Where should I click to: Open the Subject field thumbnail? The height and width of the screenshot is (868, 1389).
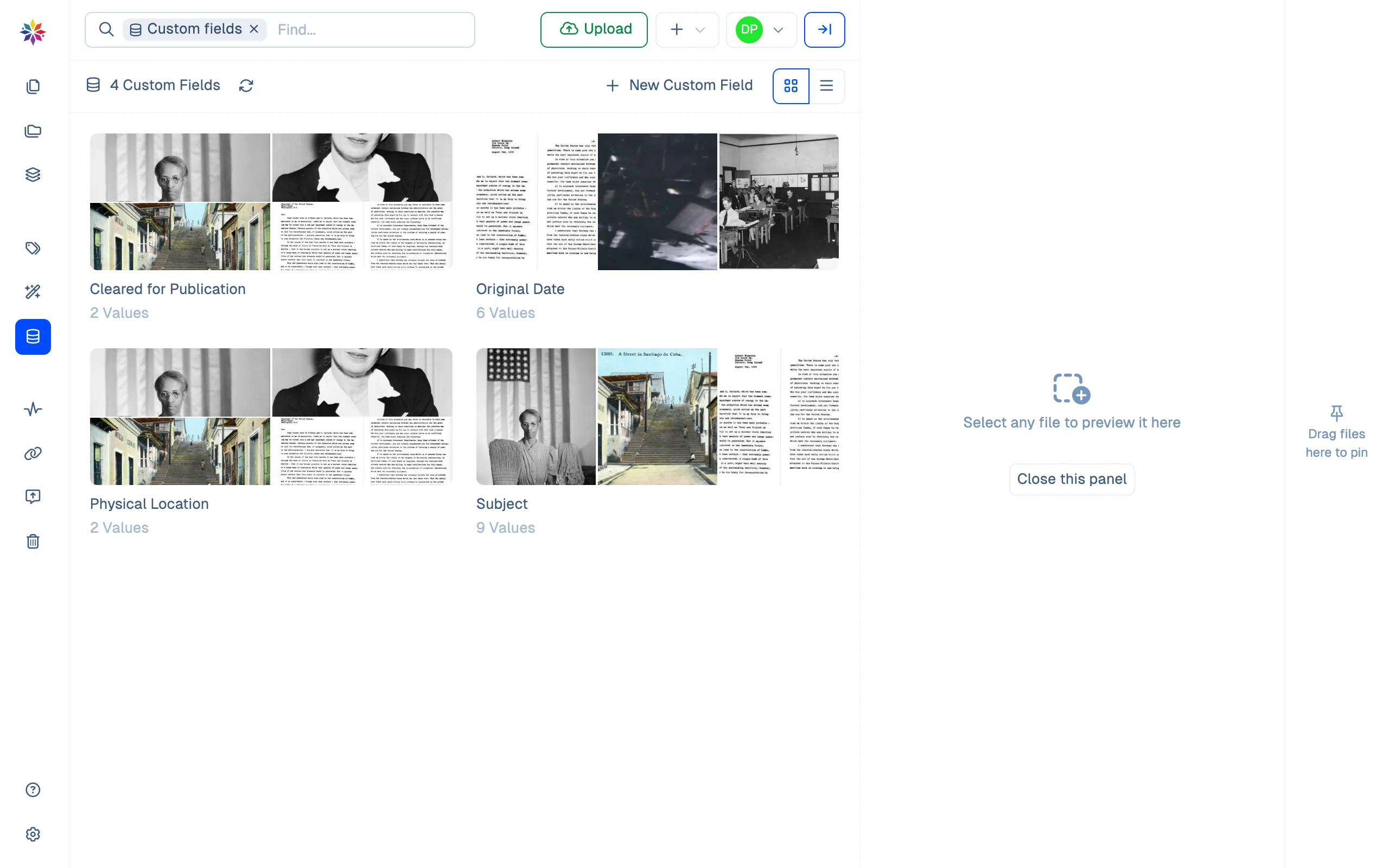pyautogui.click(x=657, y=416)
